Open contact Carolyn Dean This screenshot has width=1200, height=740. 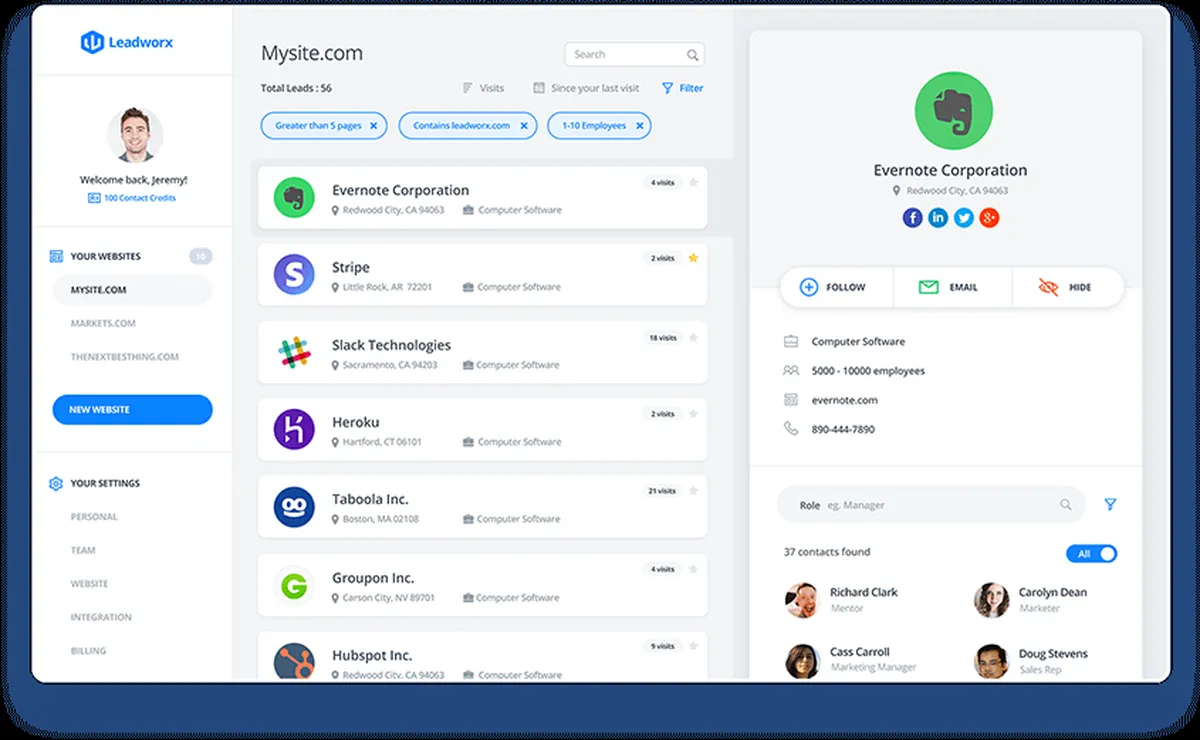pyautogui.click(x=1032, y=599)
